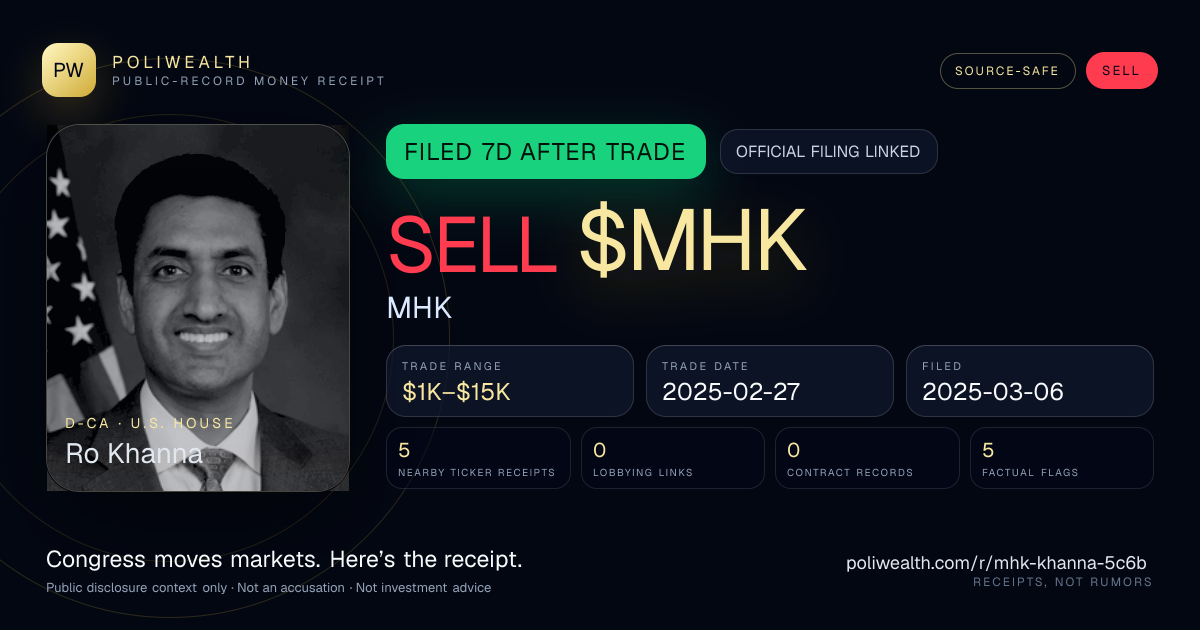
Task: Click the Ro Khanna portrait photo
Action: (198, 308)
